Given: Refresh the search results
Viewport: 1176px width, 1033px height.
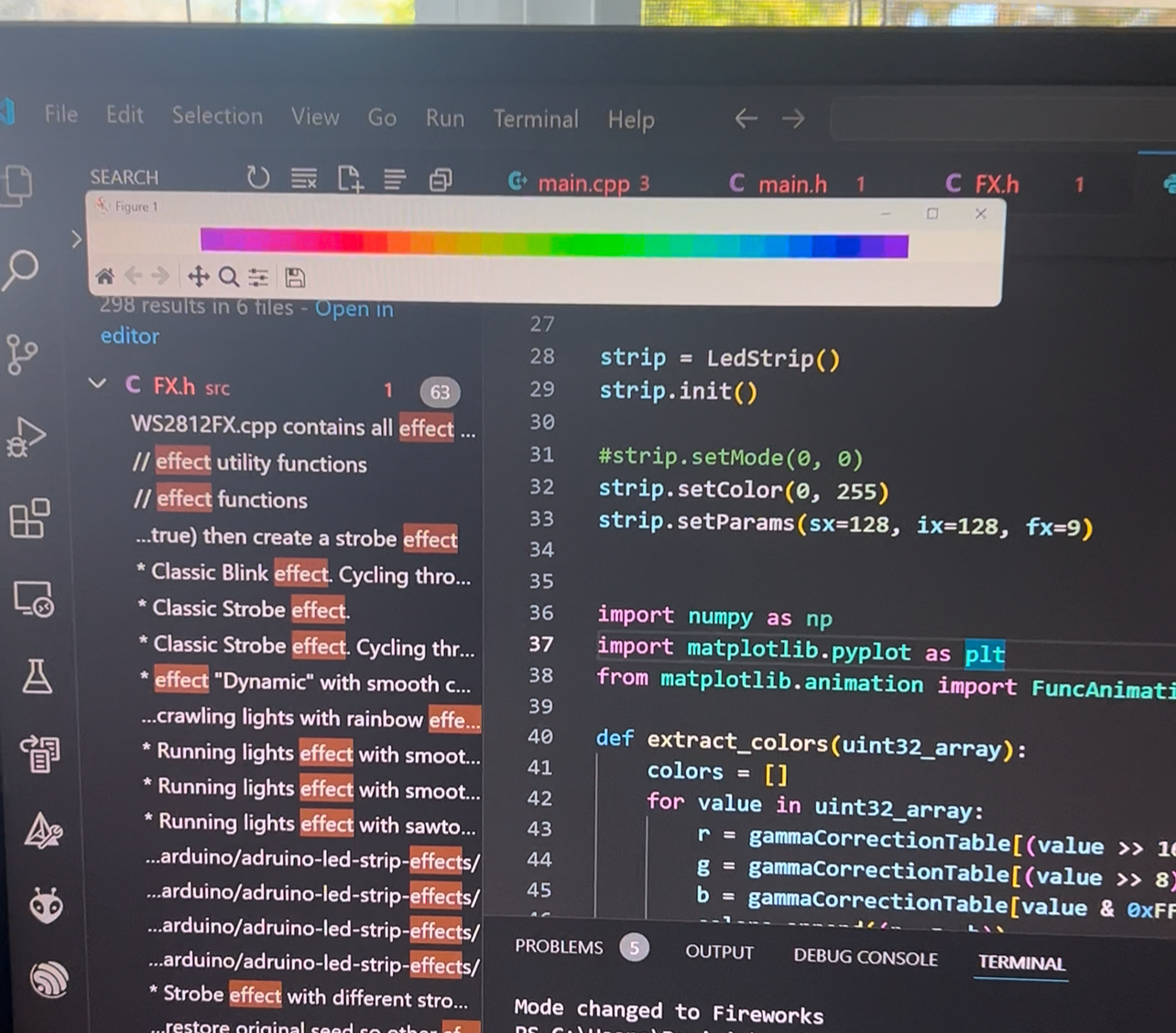Looking at the screenshot, I should [257, 178].
